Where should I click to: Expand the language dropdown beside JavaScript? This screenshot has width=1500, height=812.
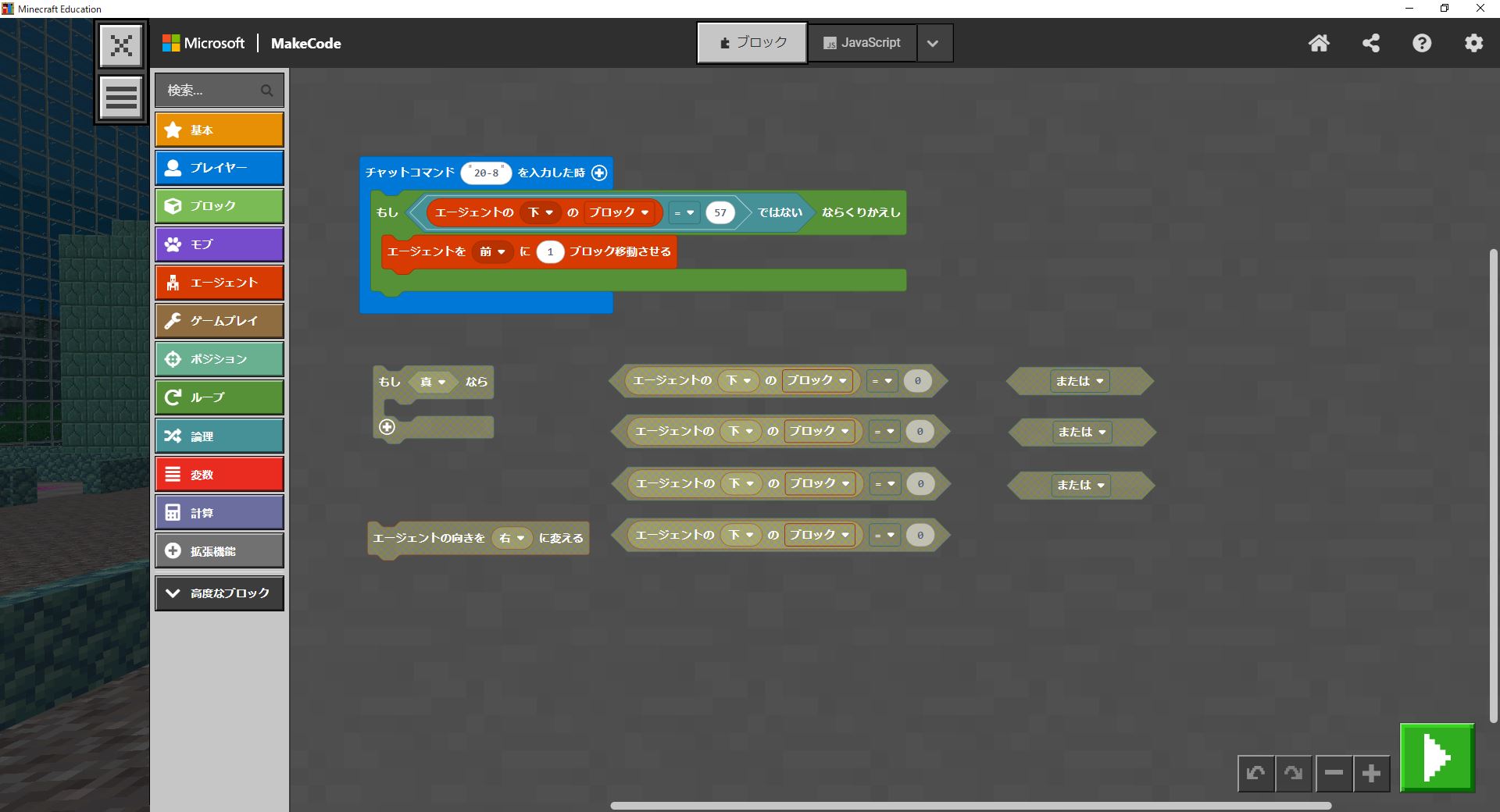933,44
